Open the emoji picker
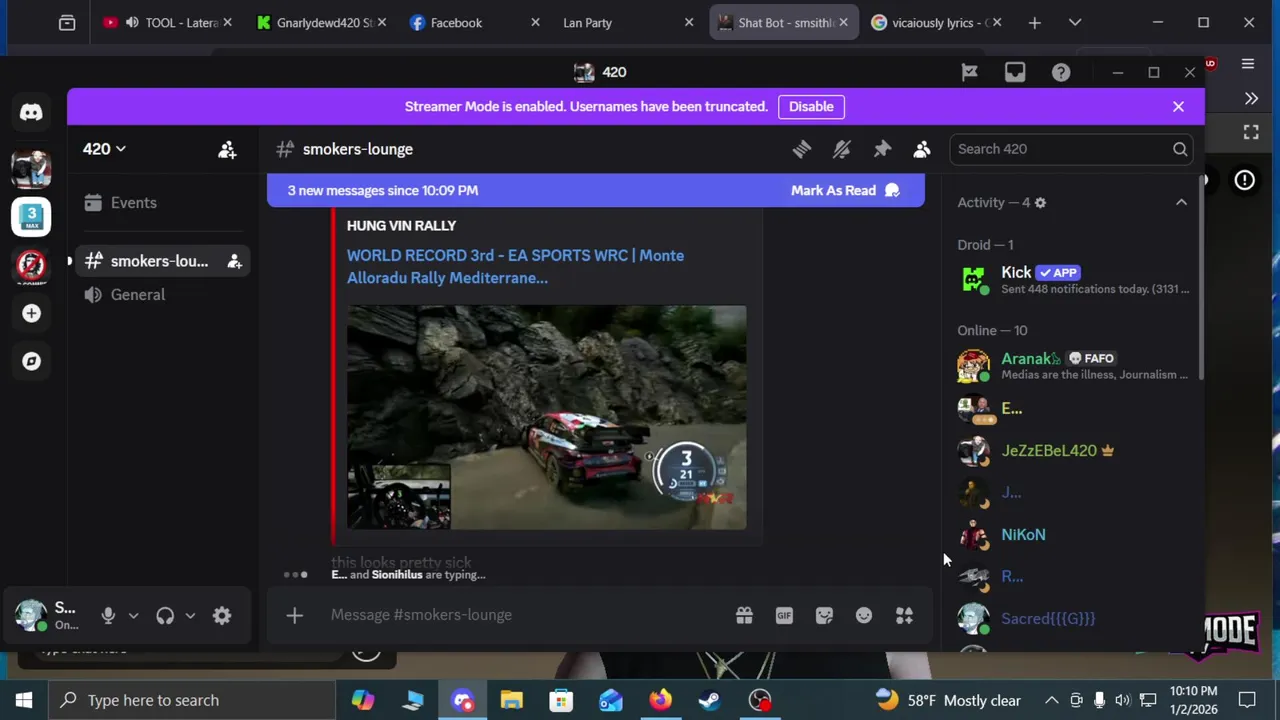This screenshot has height=720, width=1280. click(864, 615)
